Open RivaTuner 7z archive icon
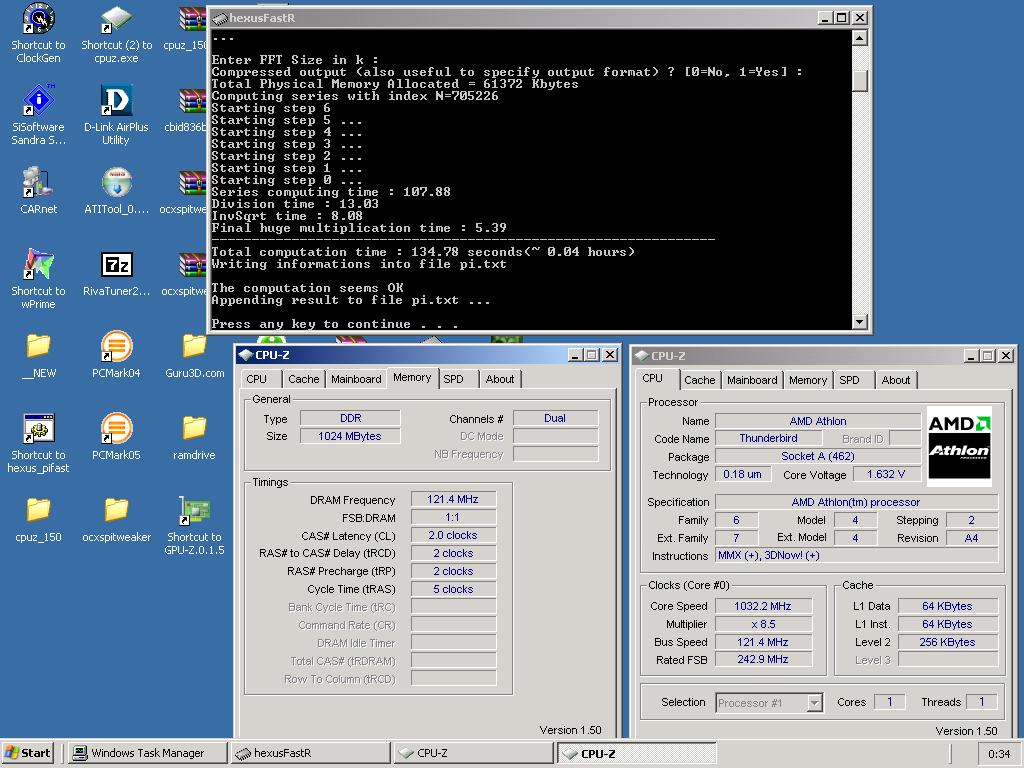The image size is (1024, 768). pyautogui.click(x=116, y=264)
